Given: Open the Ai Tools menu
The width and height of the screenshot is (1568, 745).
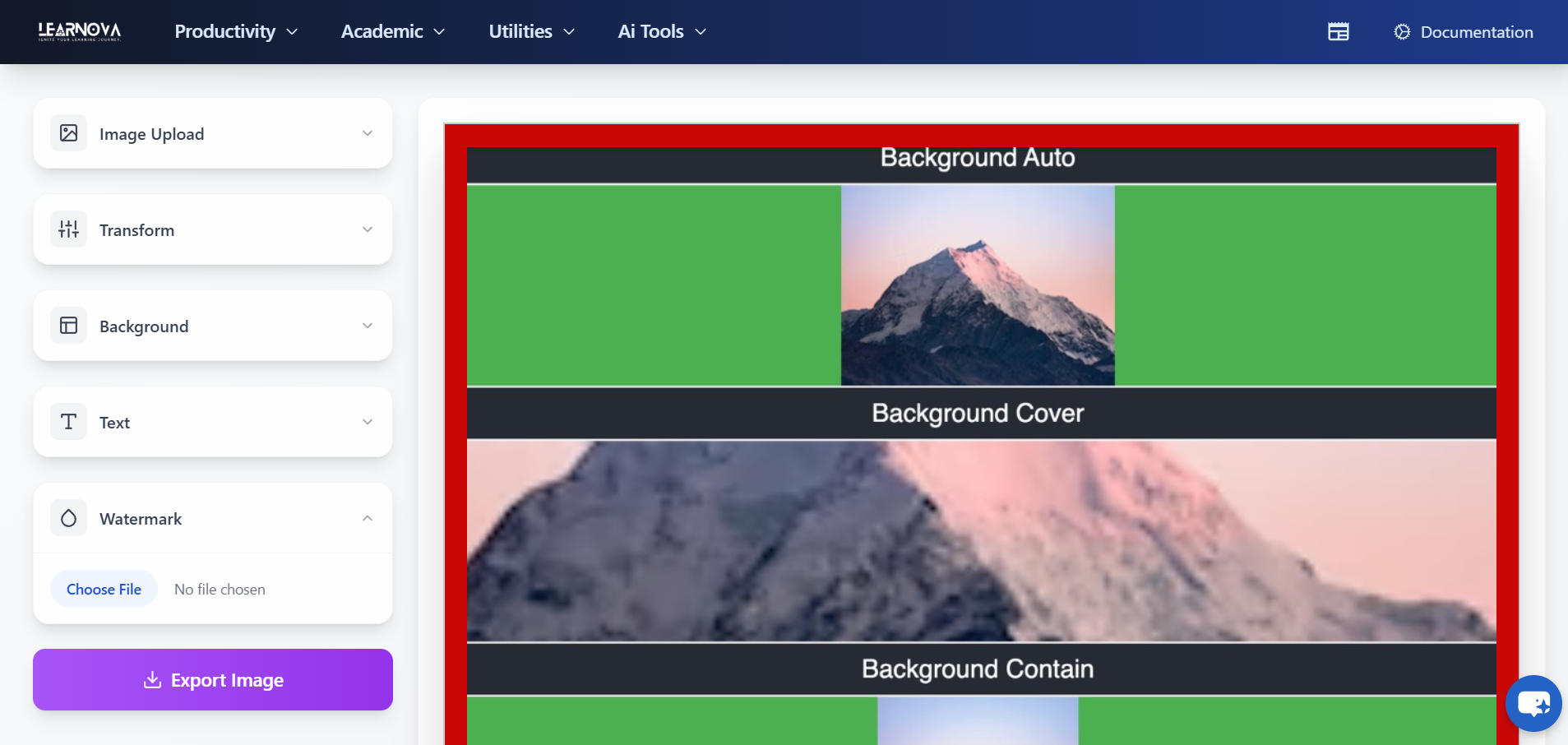Looking at the screenshot, I should click(661, 31).
